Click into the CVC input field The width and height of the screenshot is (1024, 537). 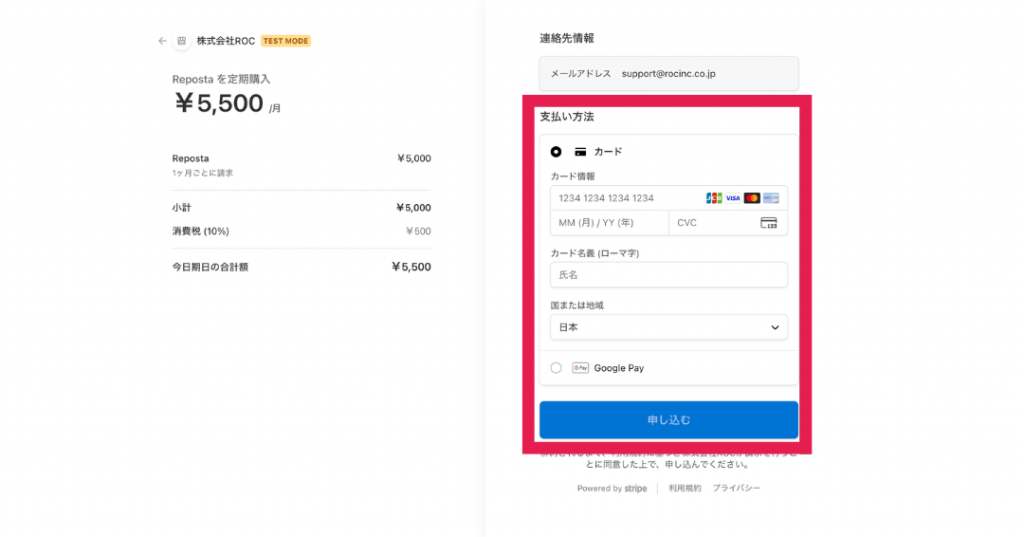point(712,223)
